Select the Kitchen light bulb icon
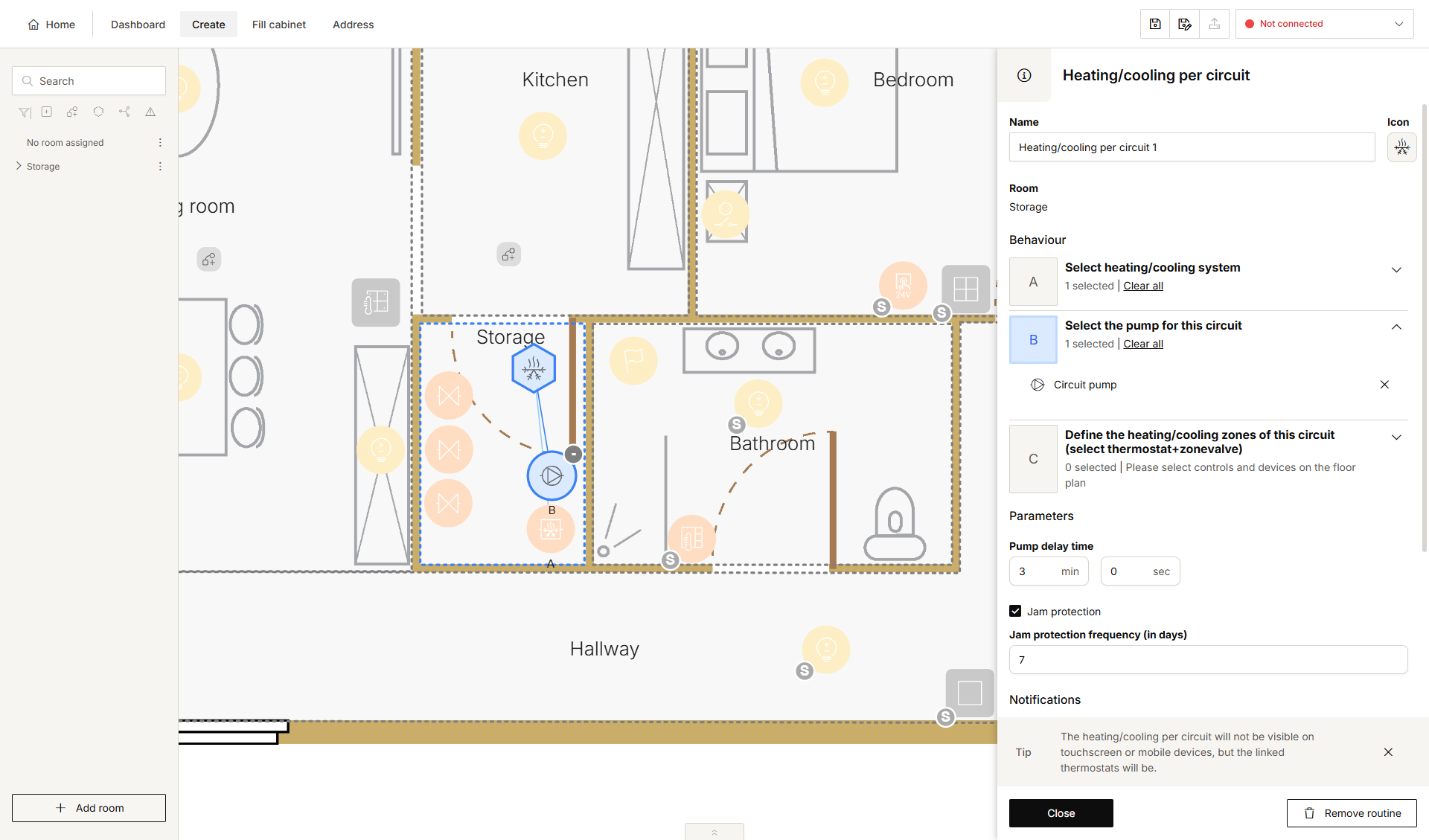Viewport: 1429px width, 840px height. coord(543,135)
